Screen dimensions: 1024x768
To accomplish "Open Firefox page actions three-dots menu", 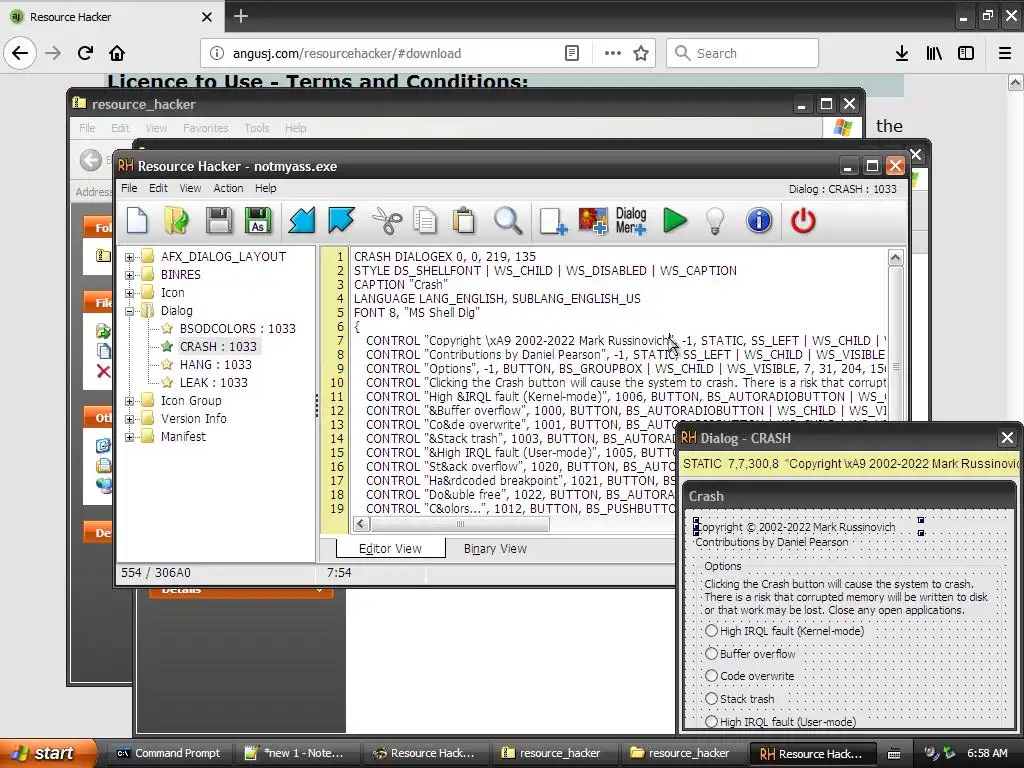I will [x=612, y=53].
